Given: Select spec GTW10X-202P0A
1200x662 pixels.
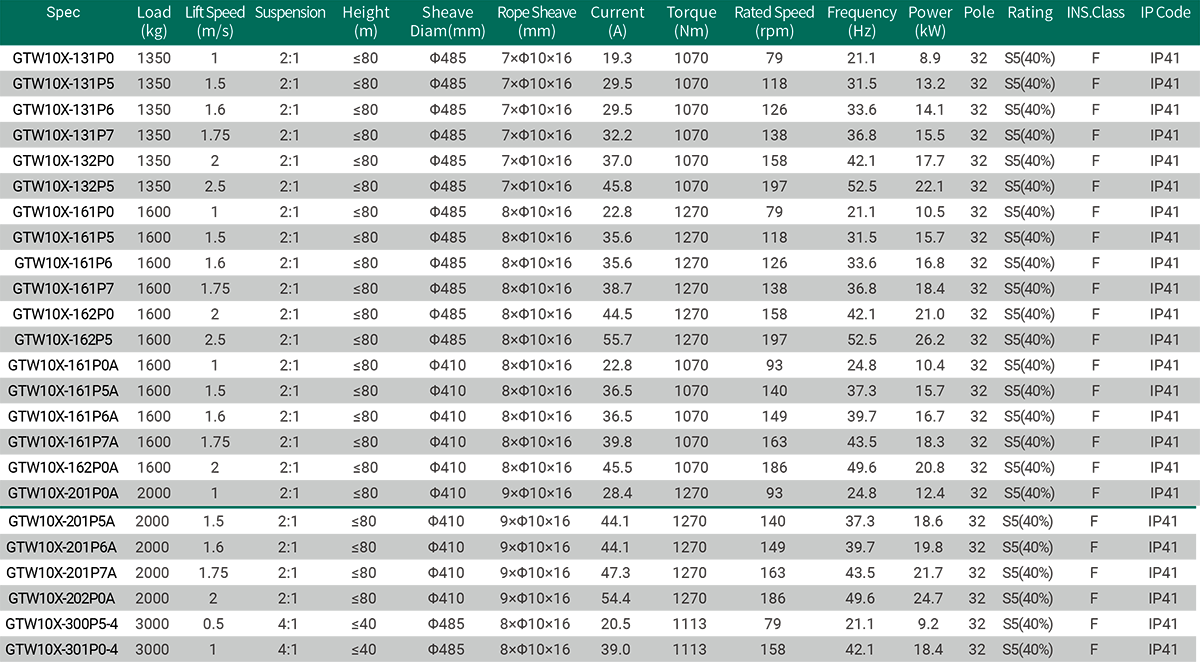Looking at the screenshot, I should point(62,598).
